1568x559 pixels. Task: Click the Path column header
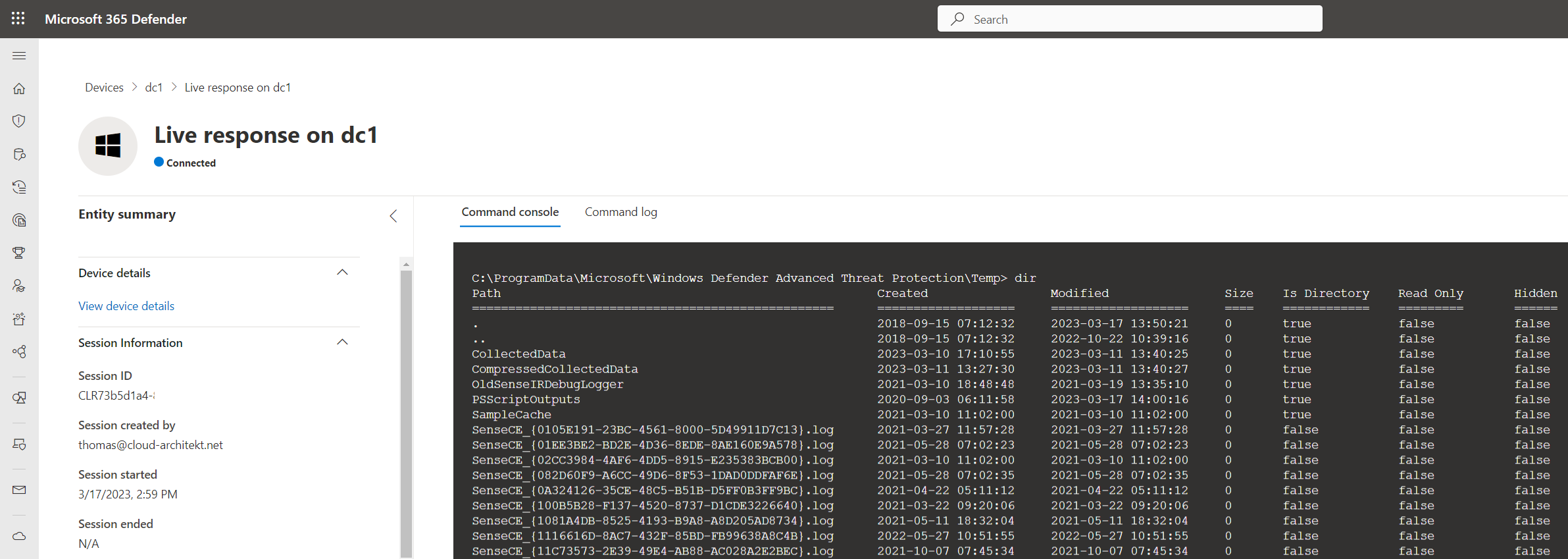click(486, 293)
